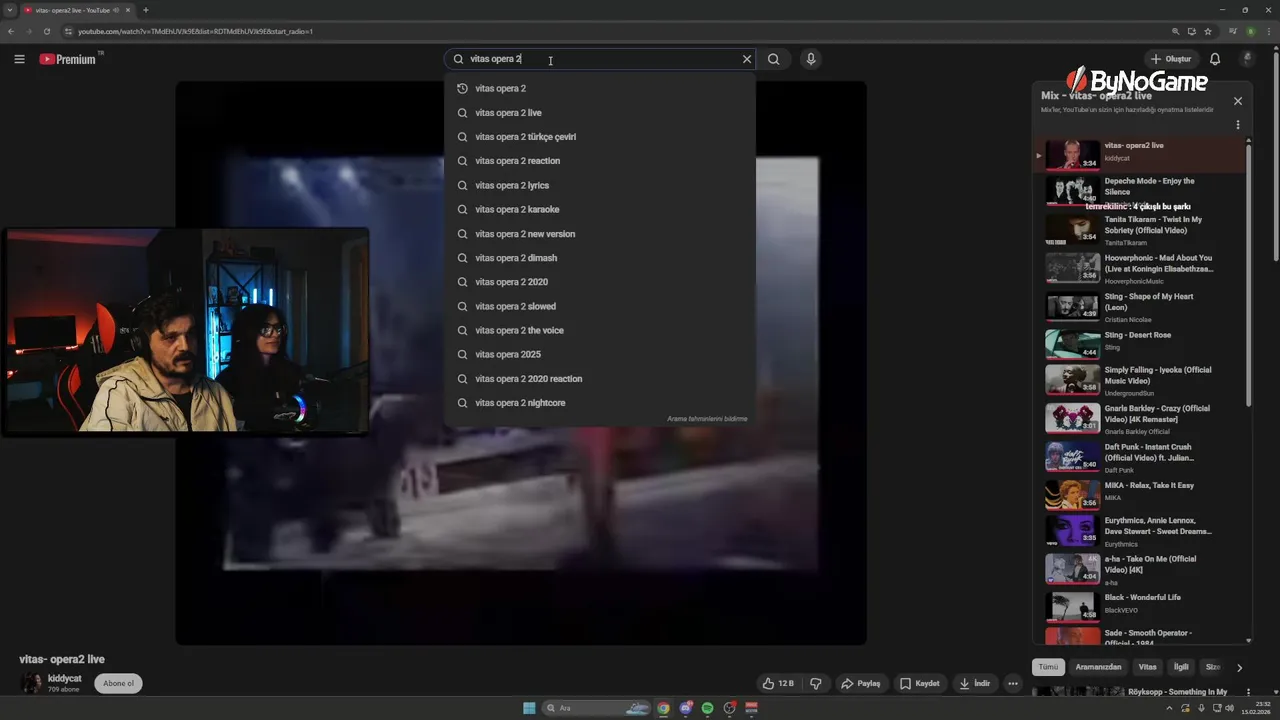Select suggestion "vitas opera 2 reaction"
1280x720 pixels.
pyautogui.click(x=600, y=161)
